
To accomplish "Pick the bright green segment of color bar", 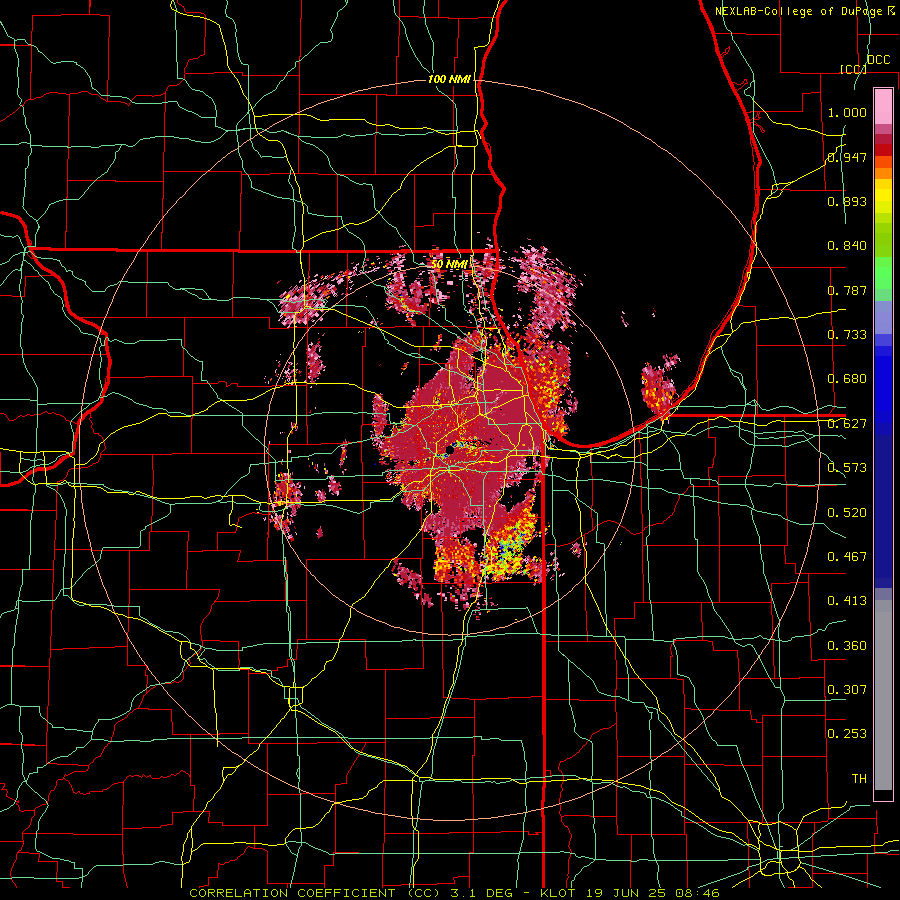I will pyautogui.click(x=883, y=273).
